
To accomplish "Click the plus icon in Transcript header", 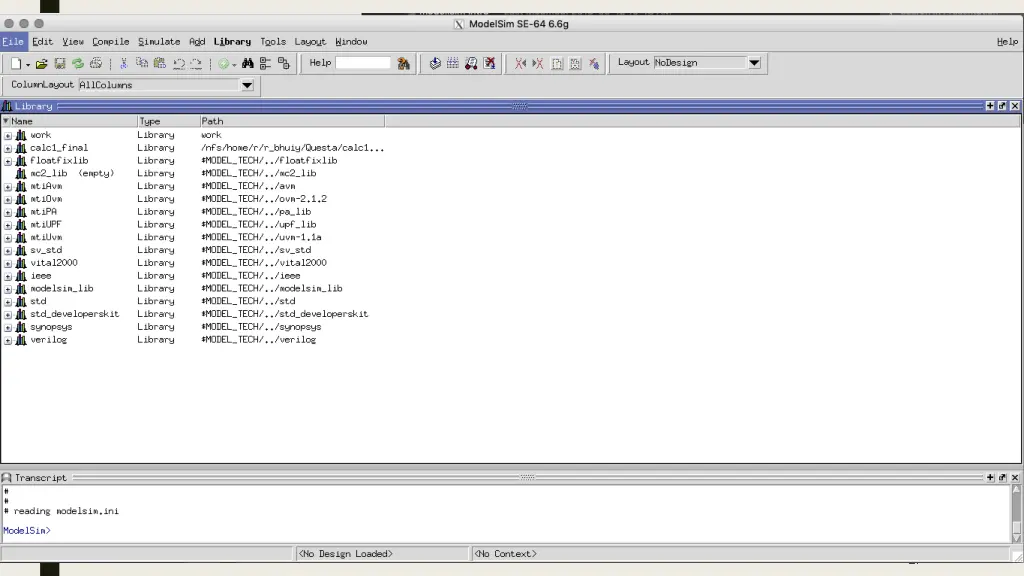I will [x=990, y=477].
